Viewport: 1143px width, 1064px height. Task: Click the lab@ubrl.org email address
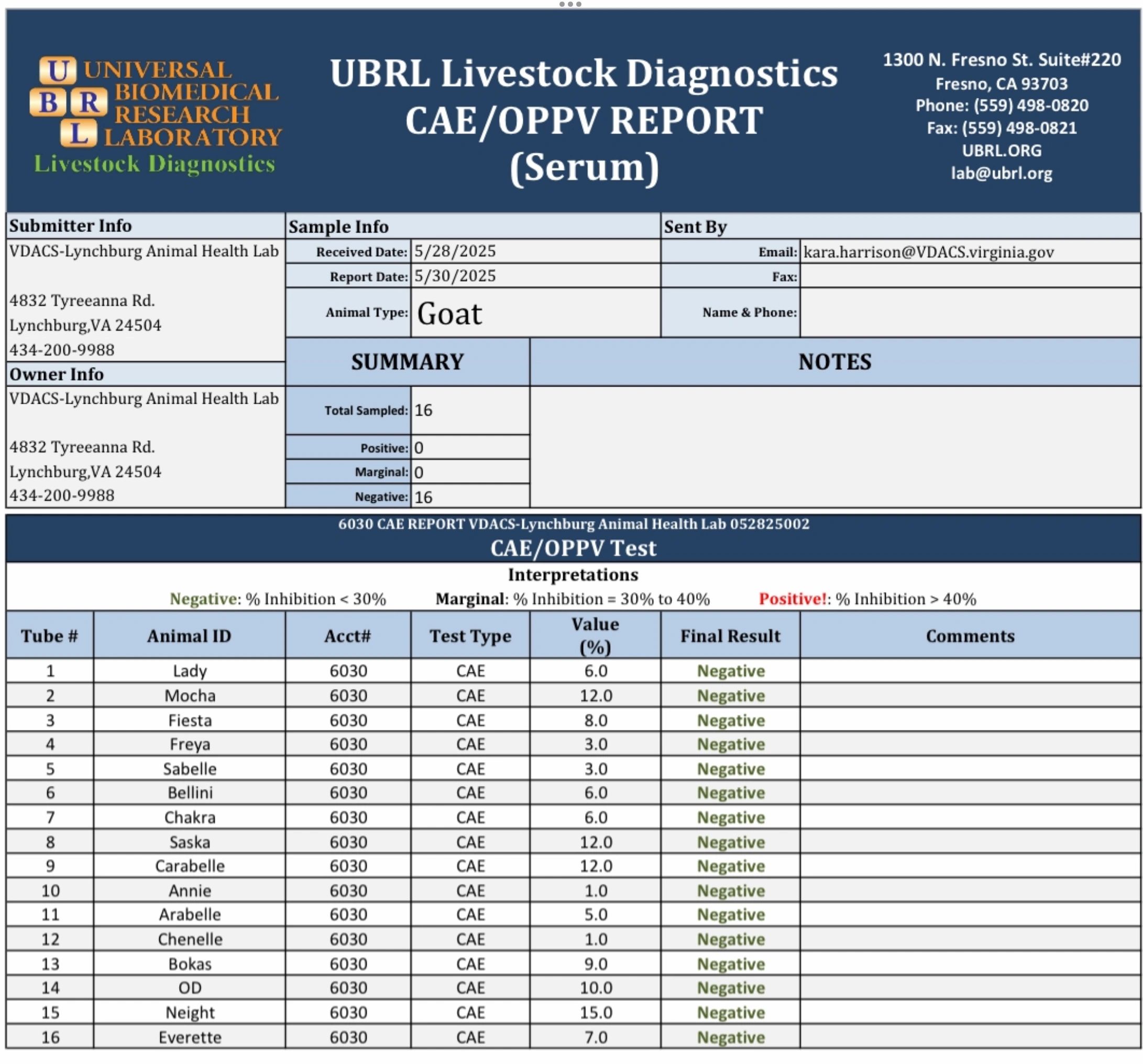click(1002, 173)
